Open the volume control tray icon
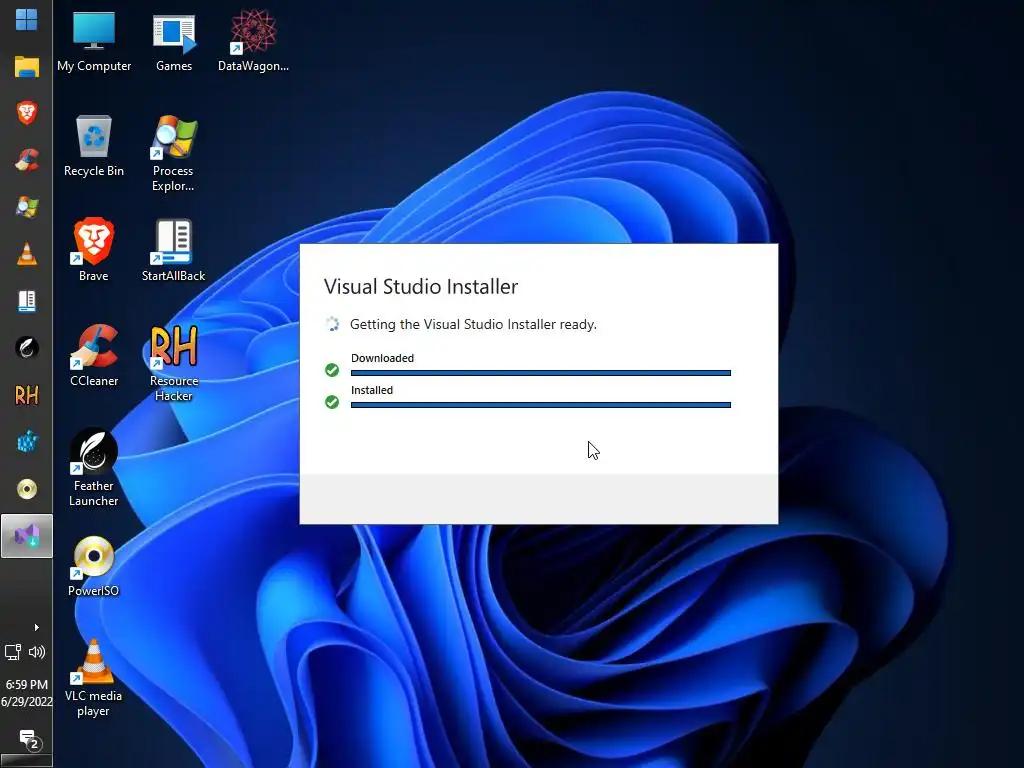1024x768 pixels. click(x=37, y=652)
